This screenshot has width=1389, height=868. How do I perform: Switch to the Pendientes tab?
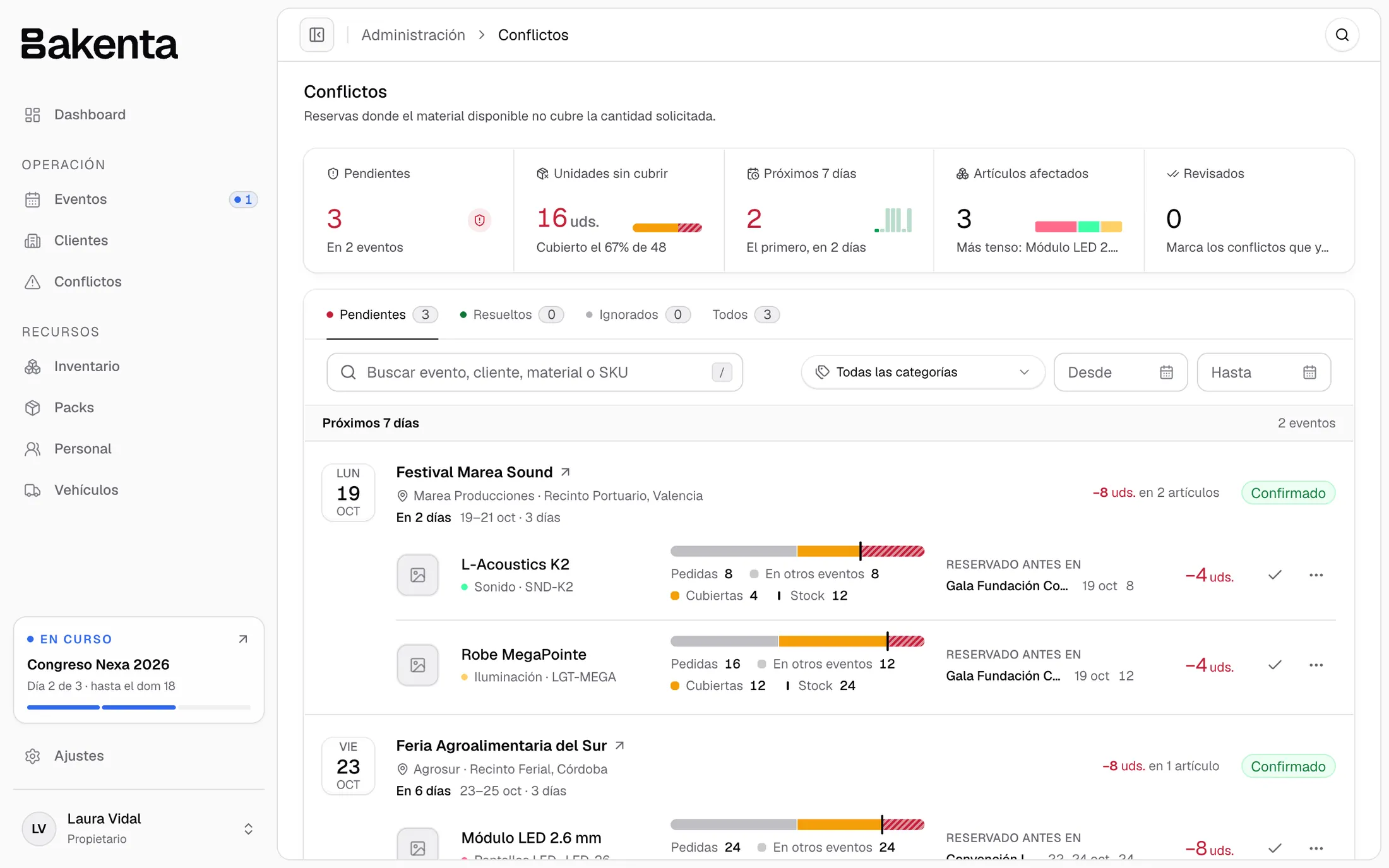tap(382, 314)
